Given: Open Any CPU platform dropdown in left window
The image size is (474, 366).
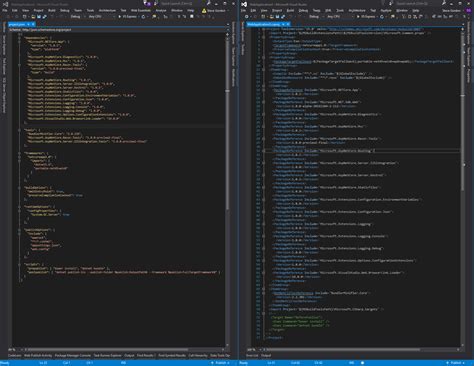Looking at the screenshot, I should point(101,17).
